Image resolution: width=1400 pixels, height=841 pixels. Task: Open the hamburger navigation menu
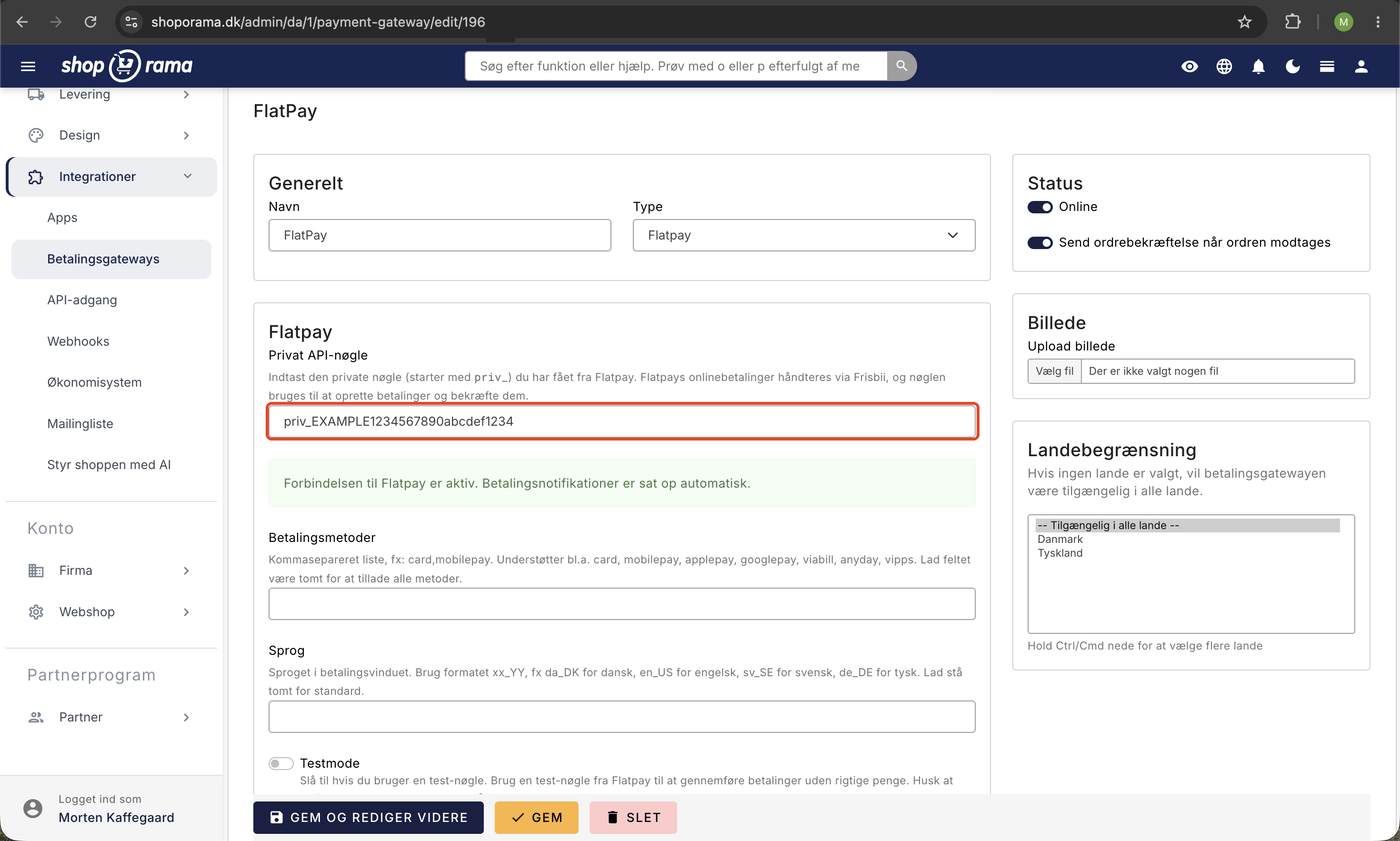pyautogui.click(x=28, y=66)
